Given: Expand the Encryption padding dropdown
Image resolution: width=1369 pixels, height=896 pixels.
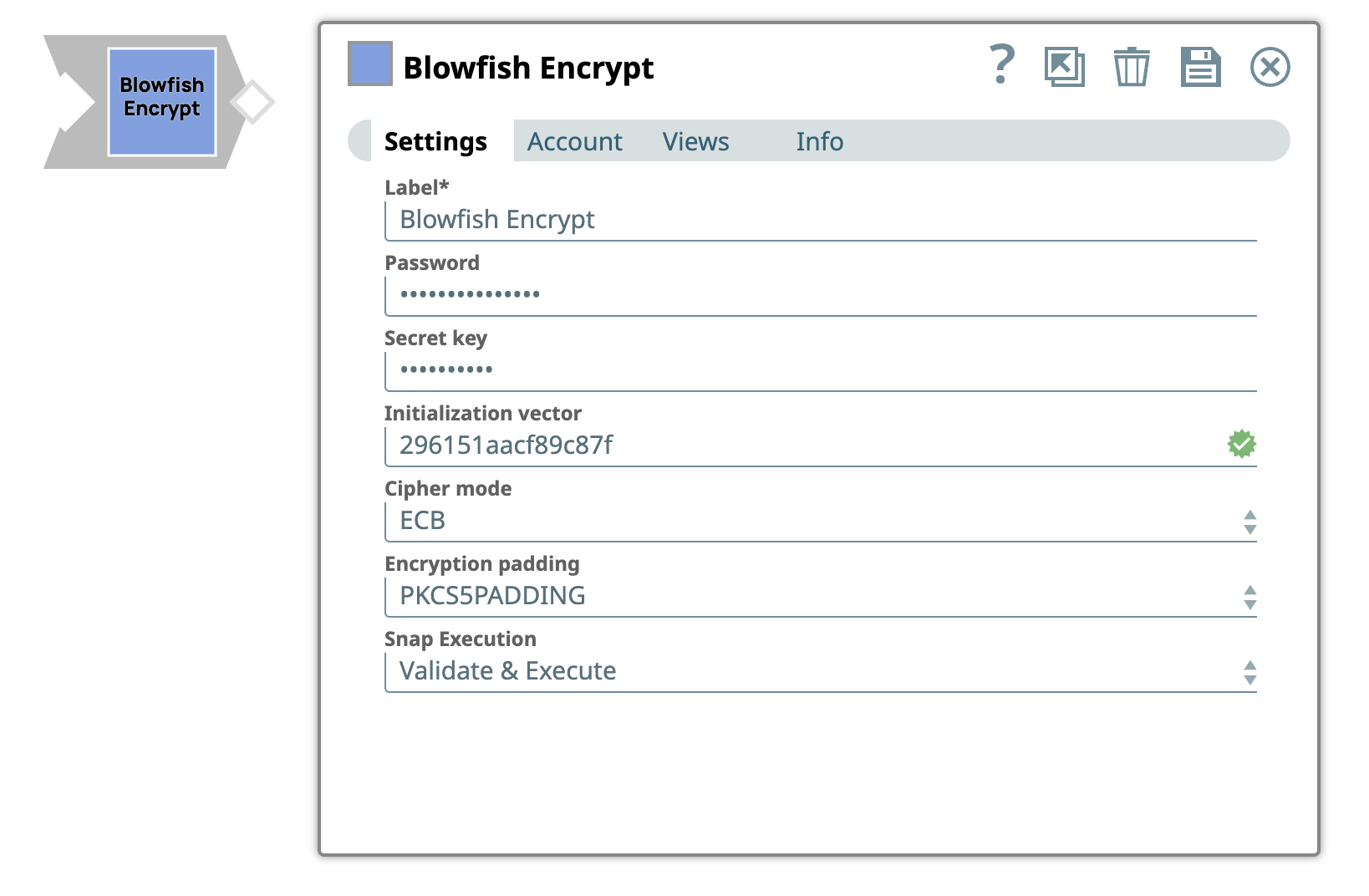Looking at the screenshot, I should pyautogui.click(x=819, y=596).
